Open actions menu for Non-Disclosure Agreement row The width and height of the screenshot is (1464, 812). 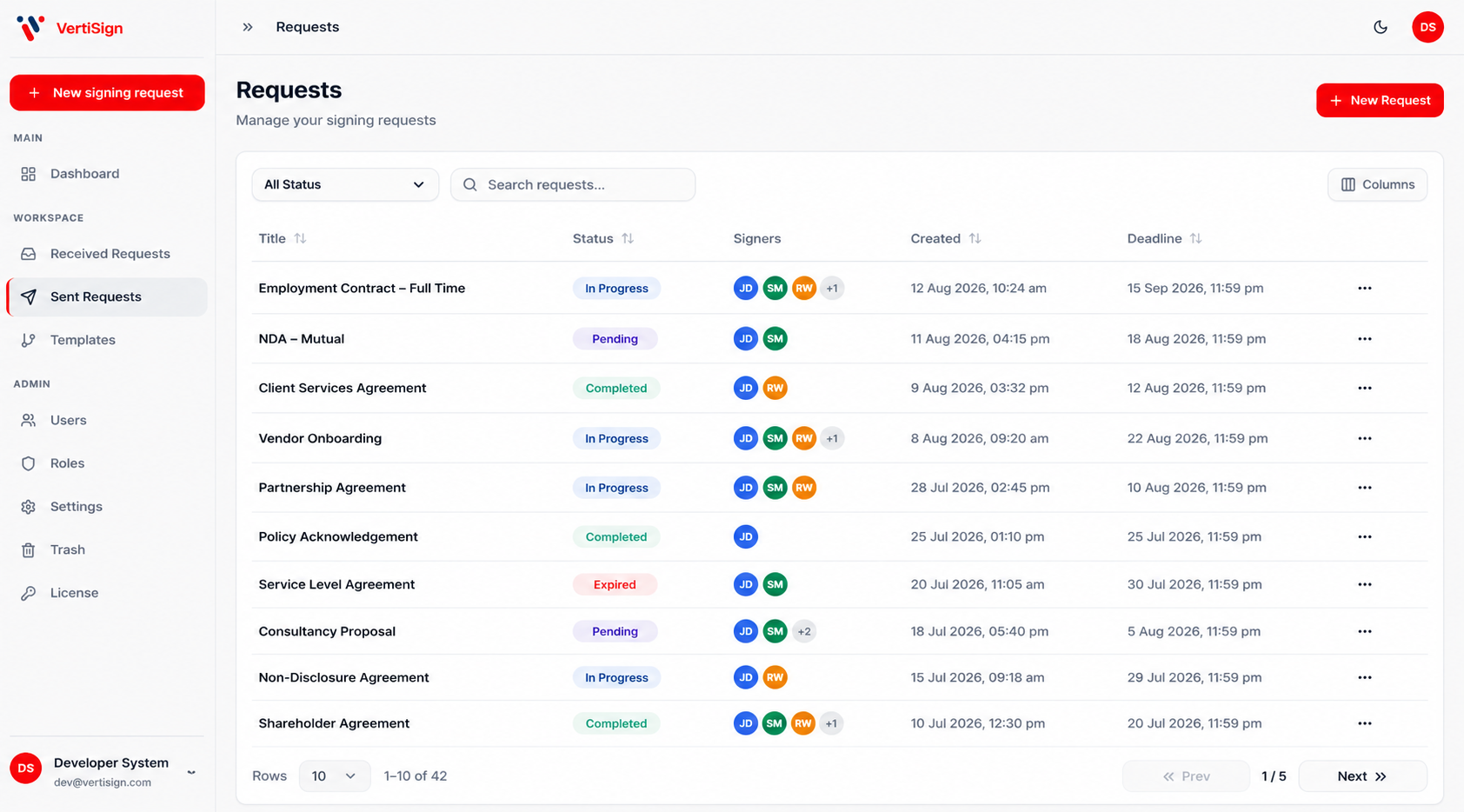coord(1365,677)
